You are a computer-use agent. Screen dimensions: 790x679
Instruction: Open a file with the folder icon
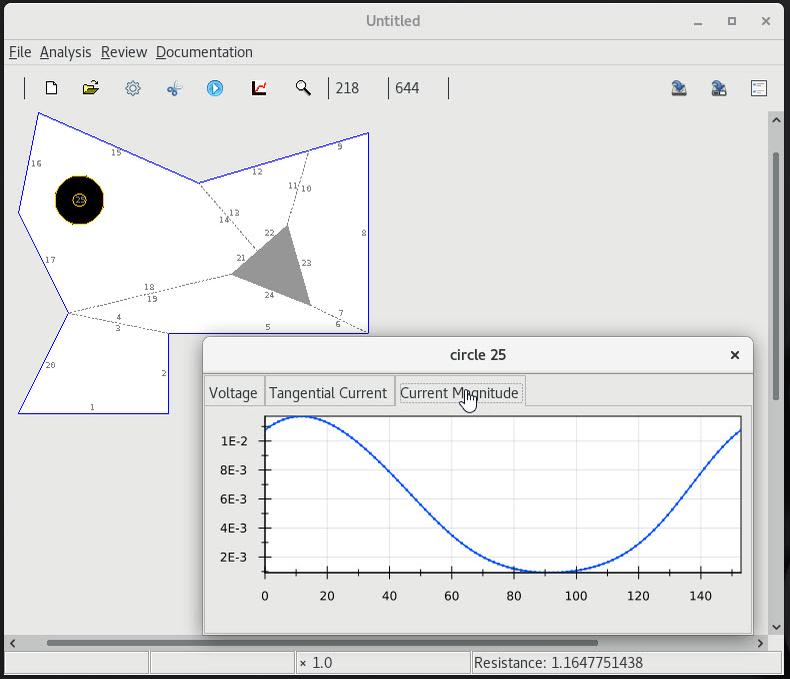click(91, 88)
